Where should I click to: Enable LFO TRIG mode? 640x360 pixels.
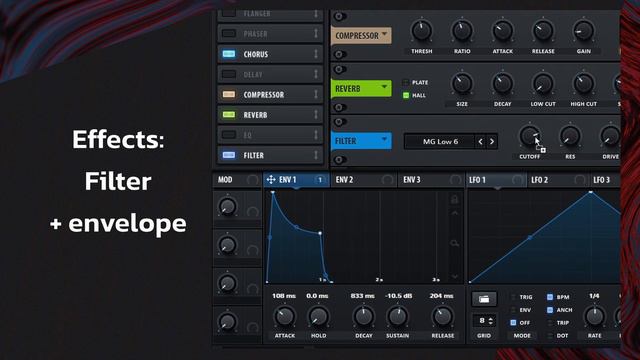[x=513, y=297]
